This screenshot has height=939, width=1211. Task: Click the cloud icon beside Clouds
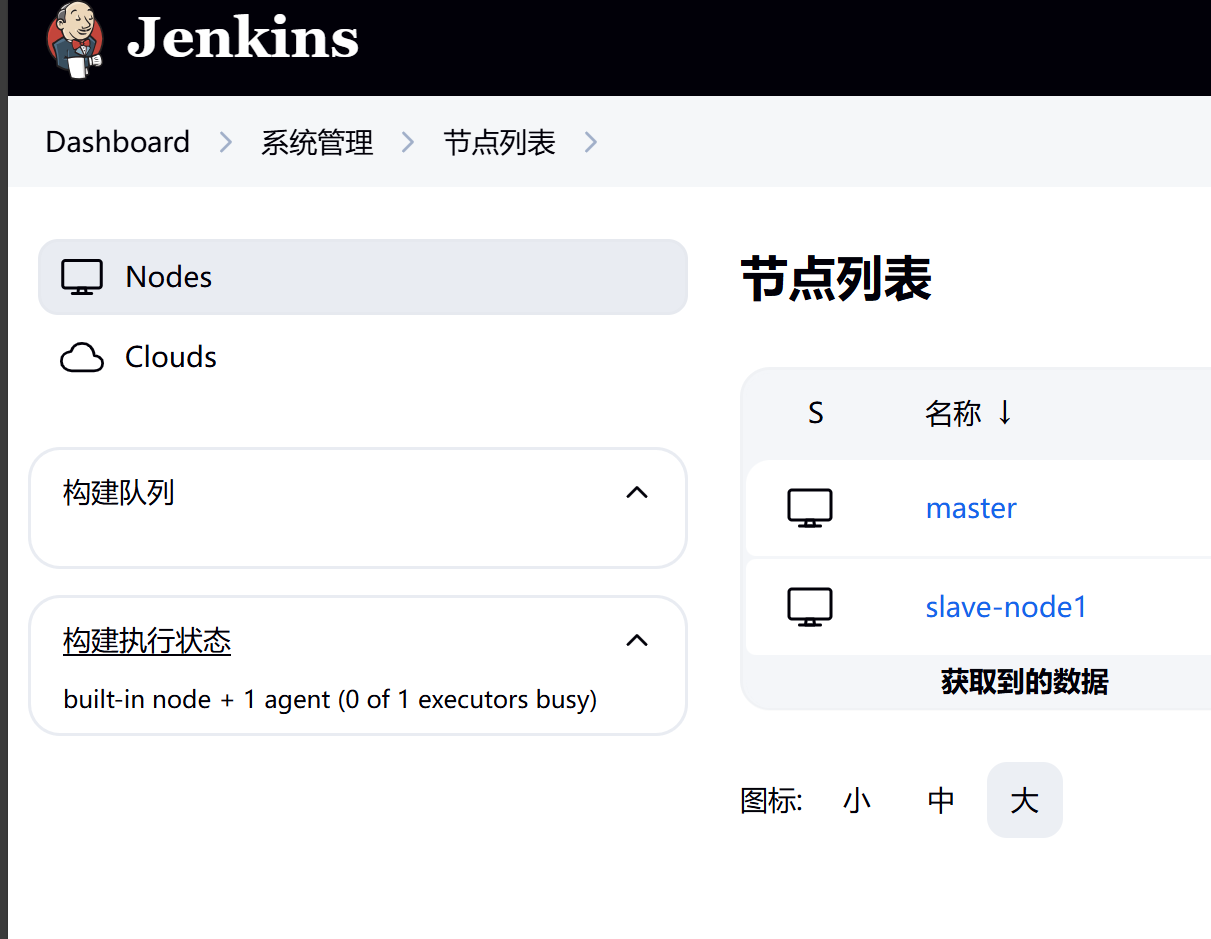pyautogui.click(x=82, y=358)
